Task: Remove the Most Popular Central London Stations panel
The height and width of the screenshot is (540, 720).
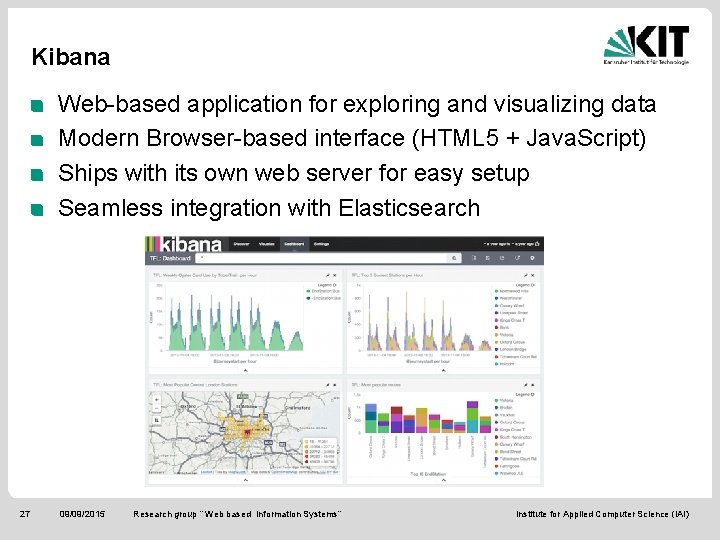Action: tap(335, 385)
